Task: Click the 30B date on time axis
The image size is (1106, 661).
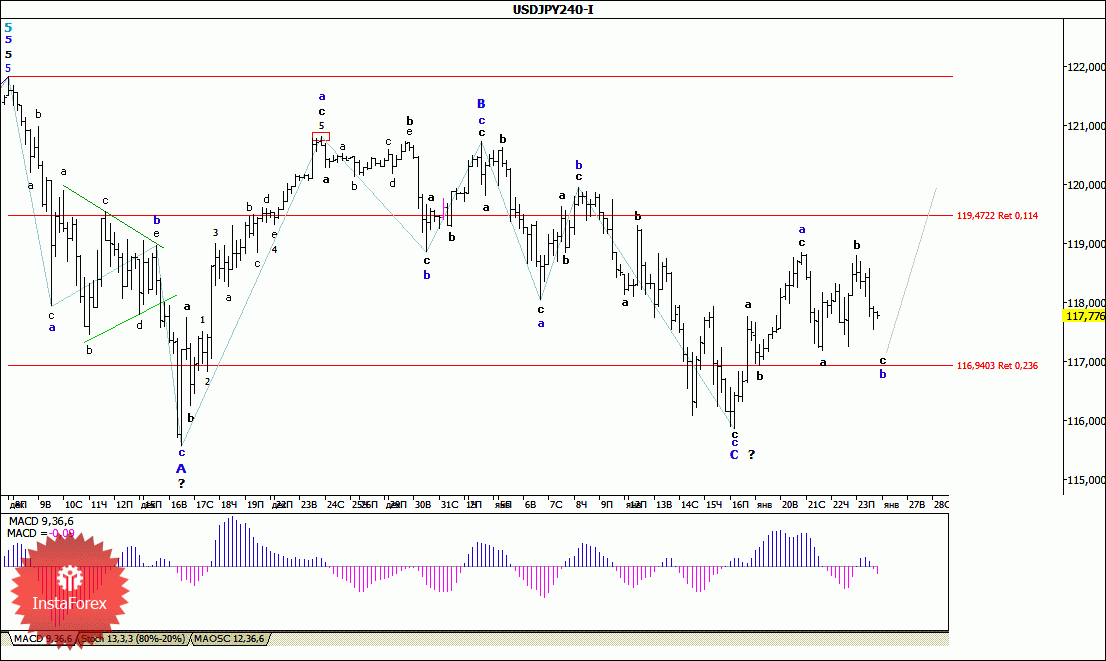Action: 423,504
